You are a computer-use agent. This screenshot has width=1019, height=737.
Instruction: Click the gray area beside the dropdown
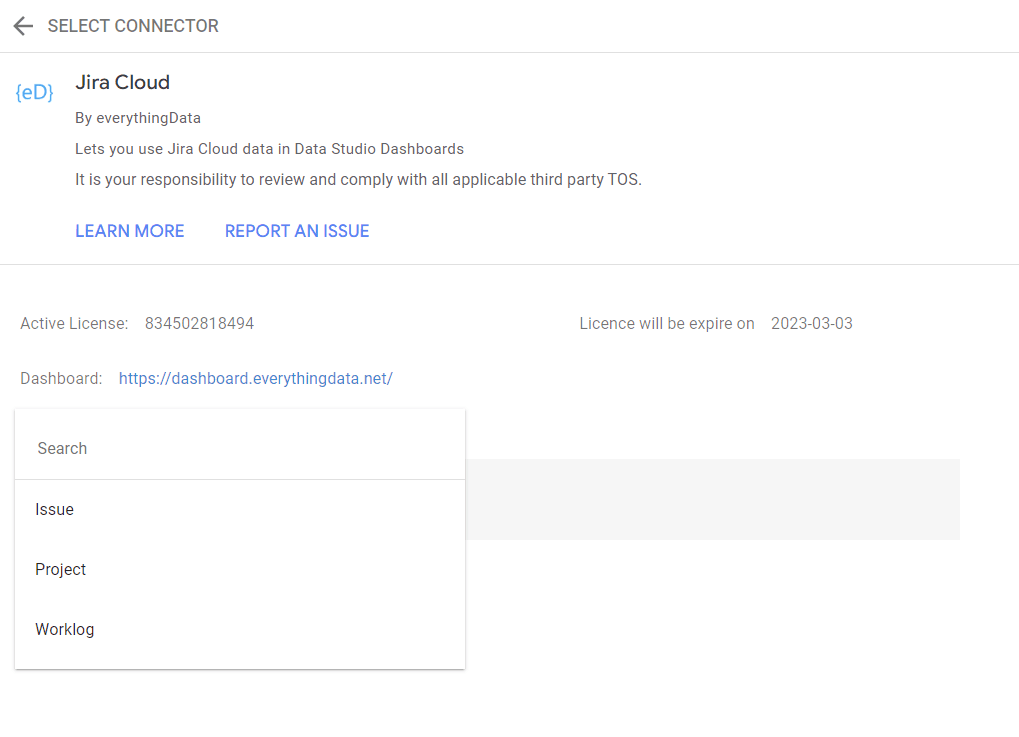tap(712, 499)
